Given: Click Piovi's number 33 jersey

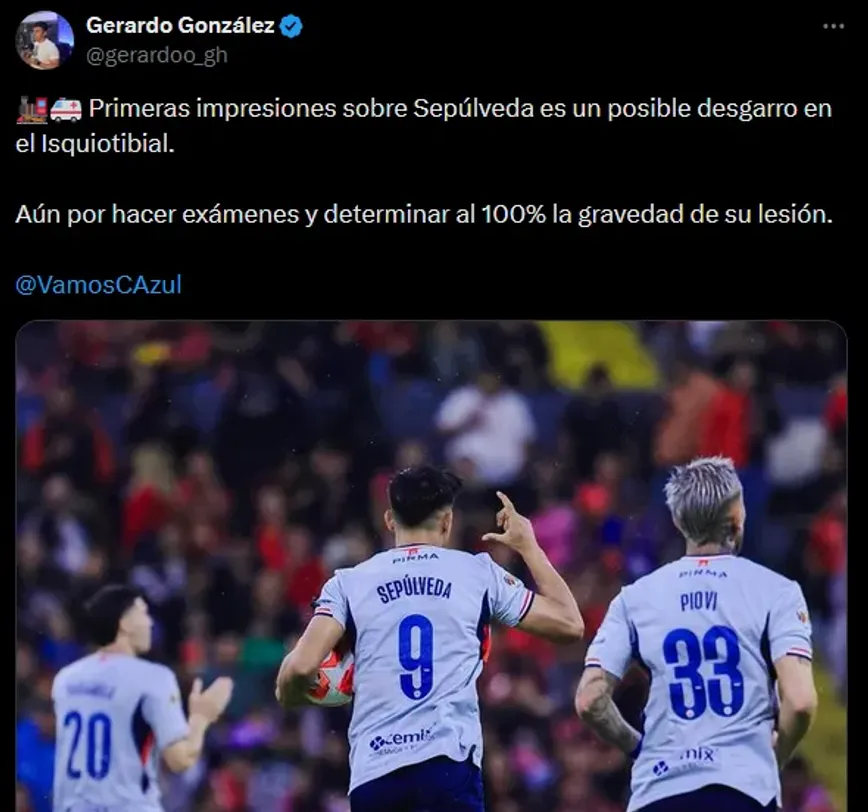Looking at the screenshot, I should click(x=704, y=671).
